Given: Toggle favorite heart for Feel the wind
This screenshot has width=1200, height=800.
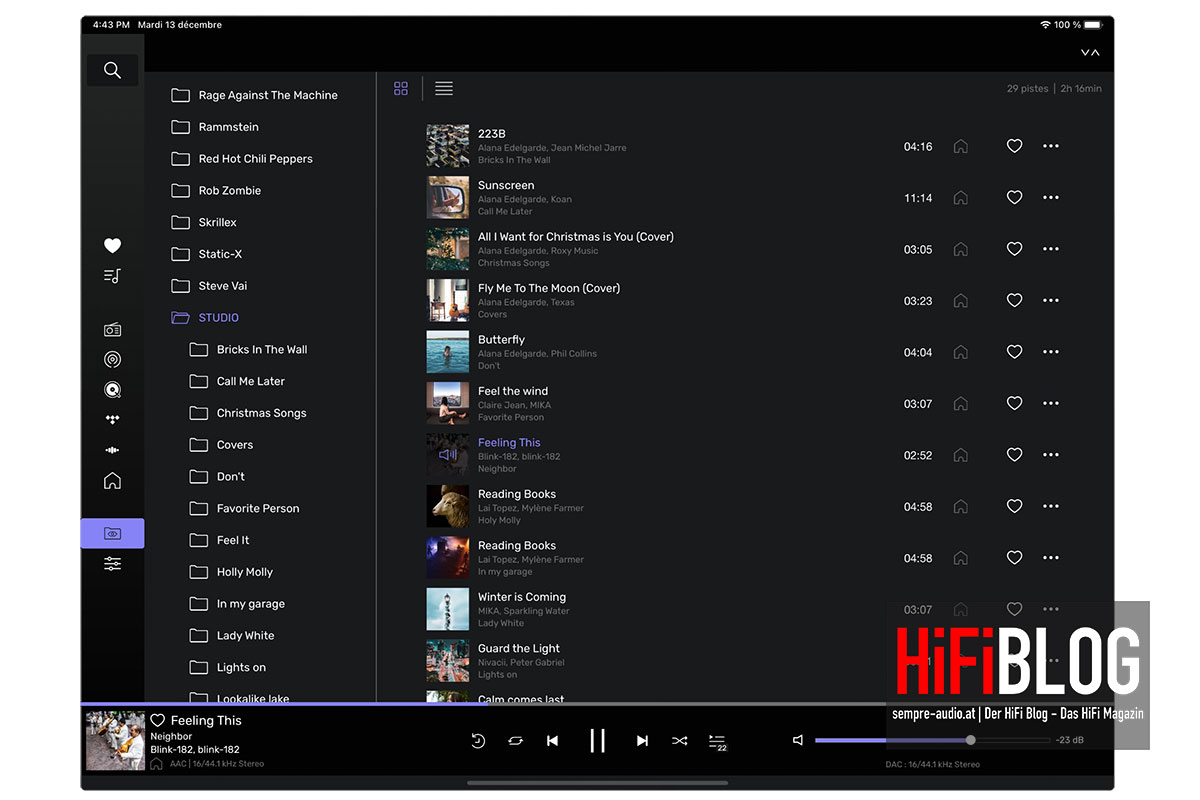Looking at the screenshot, I should pos(1014,403).
